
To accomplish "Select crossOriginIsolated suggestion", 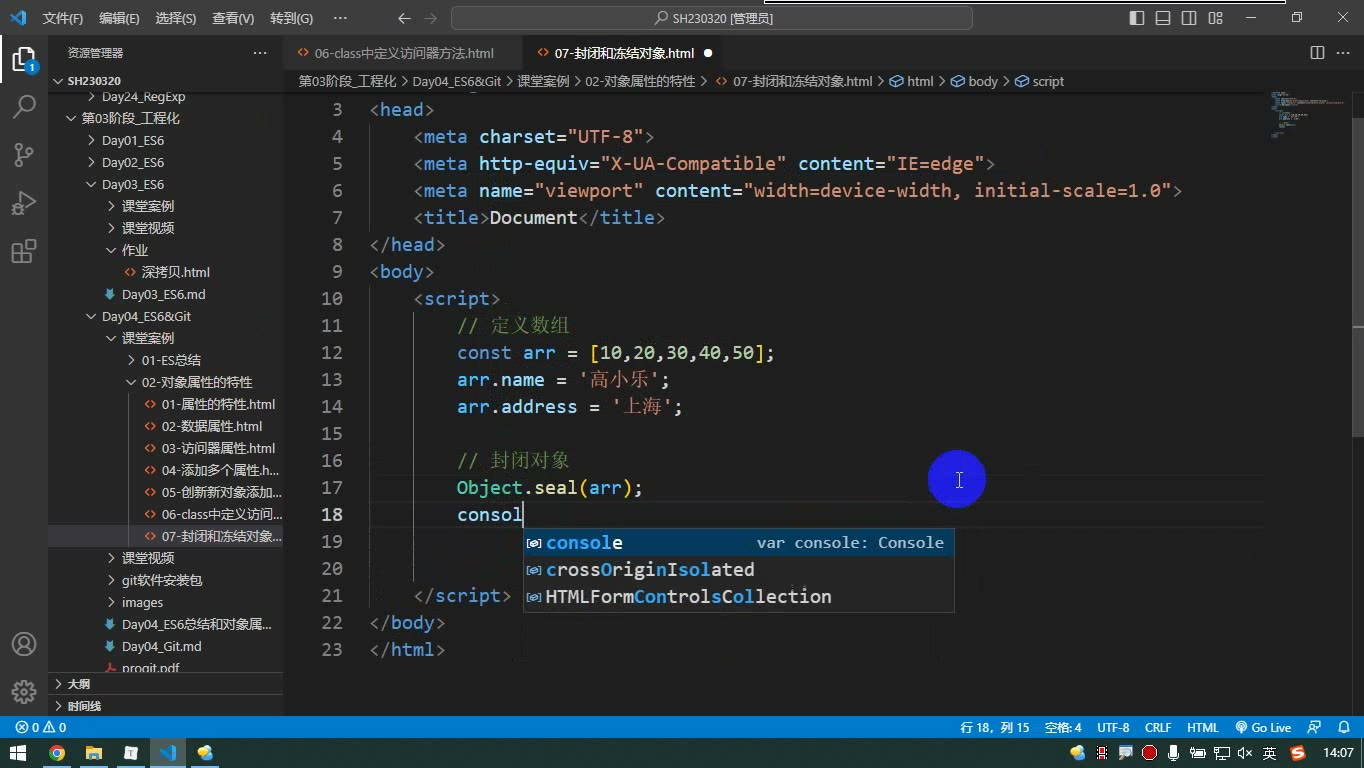I will click(x=739, y=570).
